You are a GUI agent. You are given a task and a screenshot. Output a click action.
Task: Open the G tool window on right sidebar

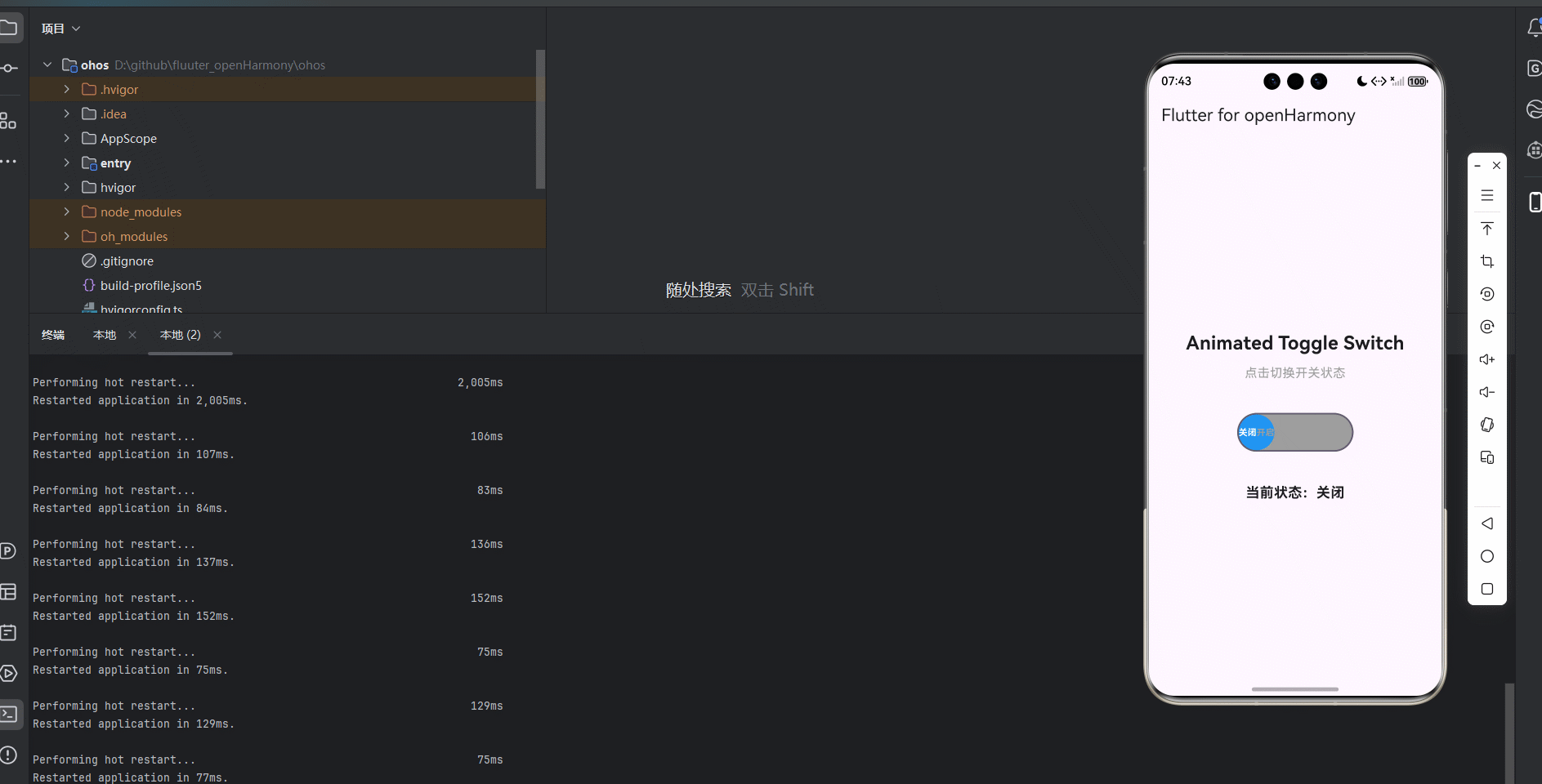1534,69
